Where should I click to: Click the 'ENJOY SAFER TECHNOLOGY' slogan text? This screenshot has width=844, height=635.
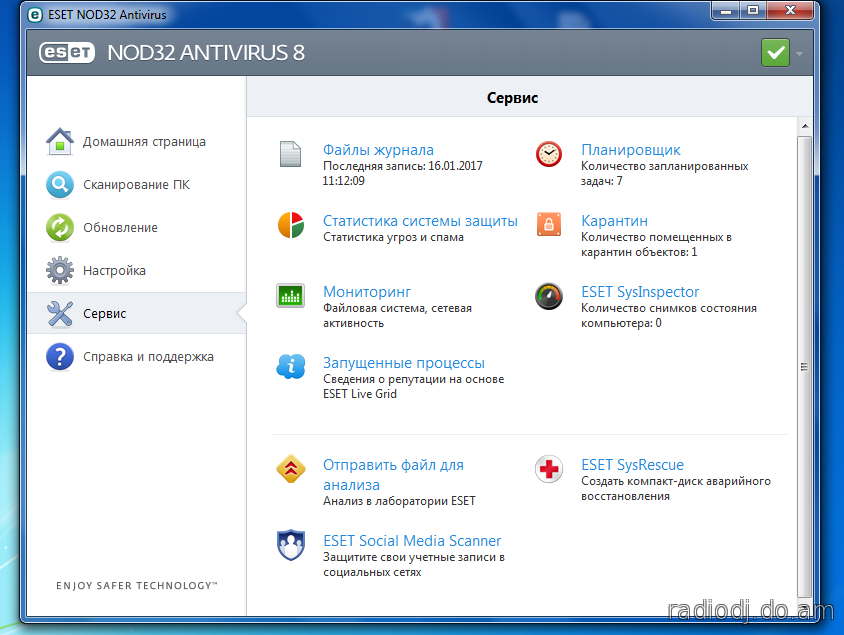pos(137,585)
